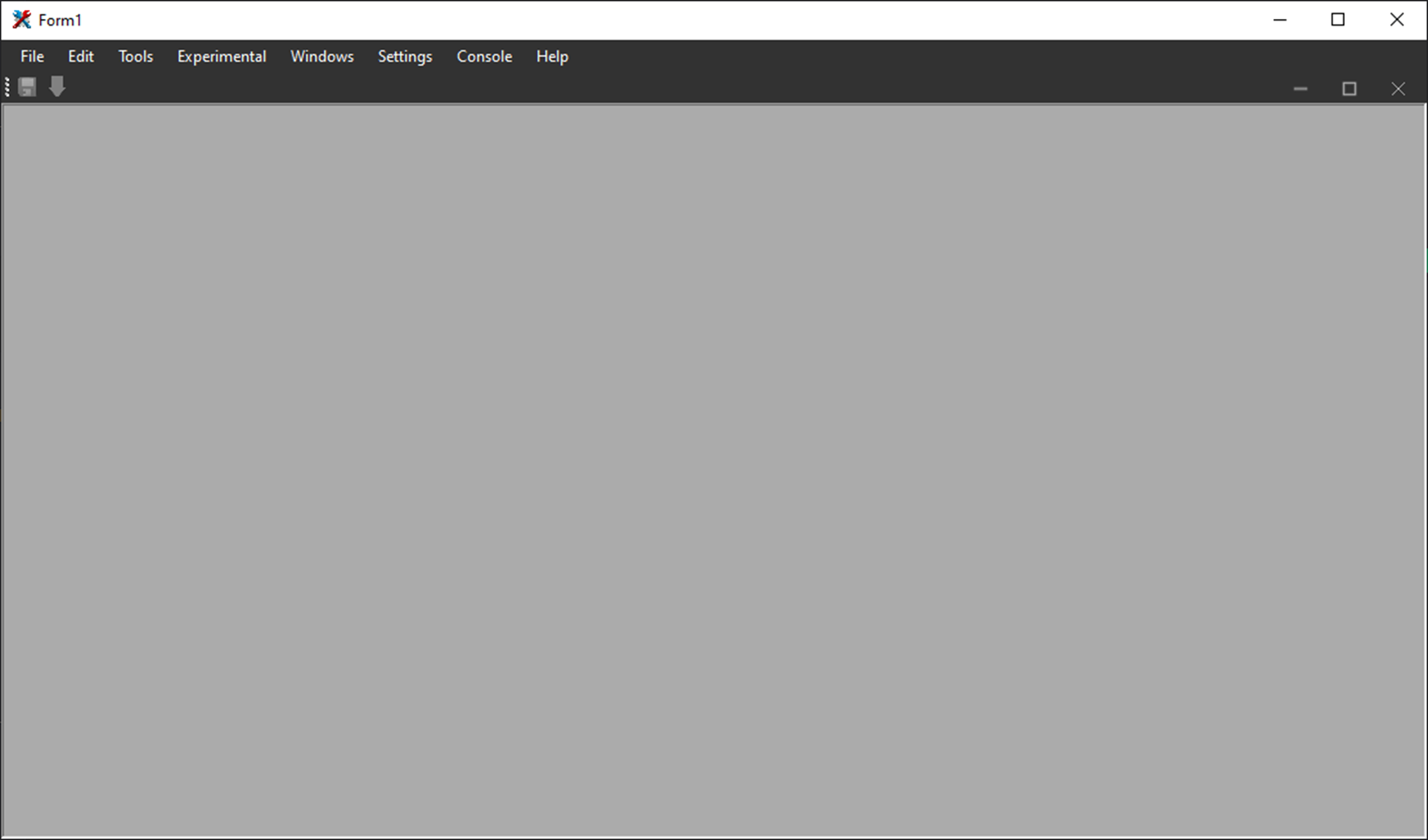Open the Edit menu

coord(80,56)
